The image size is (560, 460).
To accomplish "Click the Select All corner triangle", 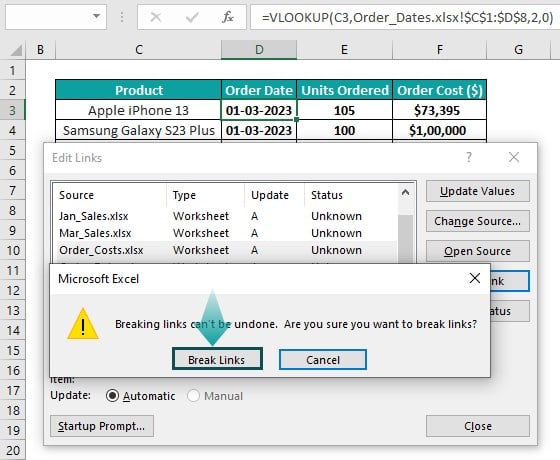I will click(16, 50).
